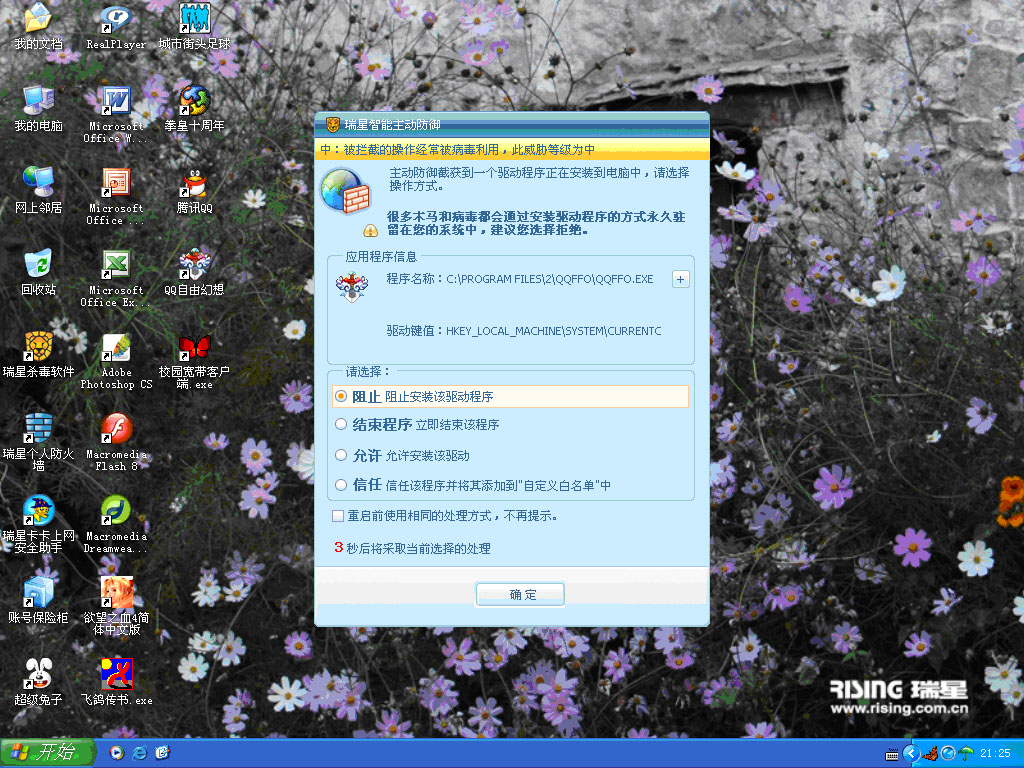Click keyboard input method tray icon
Viewport: 1024px width, 768px height.
(x=891, y=754)
